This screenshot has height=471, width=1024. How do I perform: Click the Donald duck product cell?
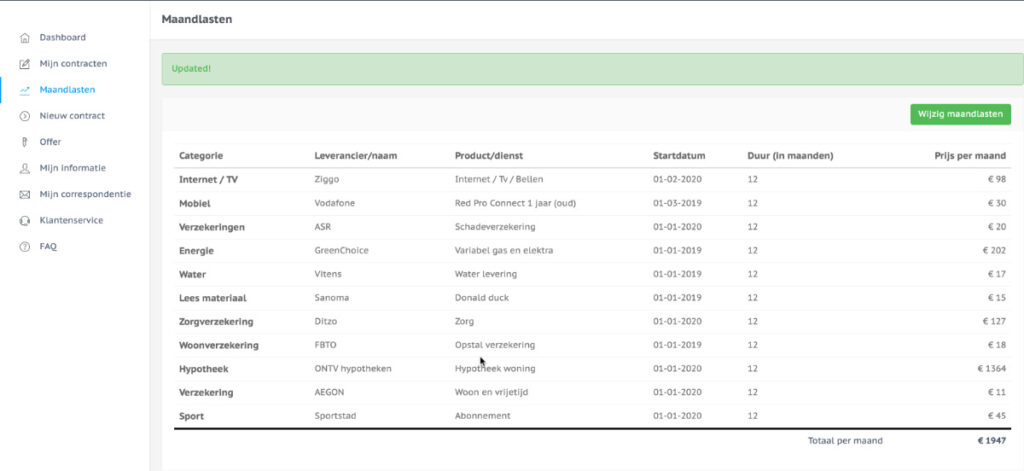[481, 298]
